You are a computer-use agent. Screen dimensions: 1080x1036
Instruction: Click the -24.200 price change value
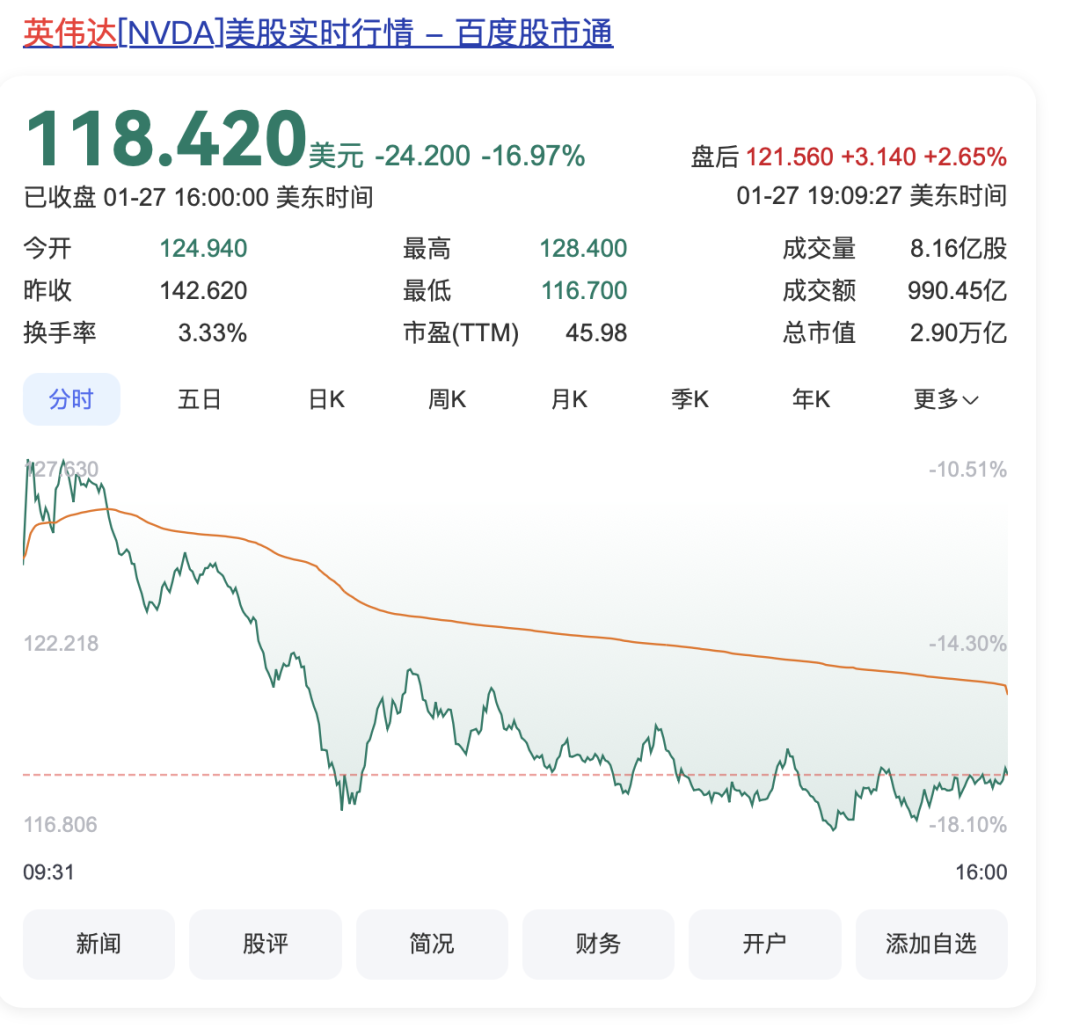422,156
